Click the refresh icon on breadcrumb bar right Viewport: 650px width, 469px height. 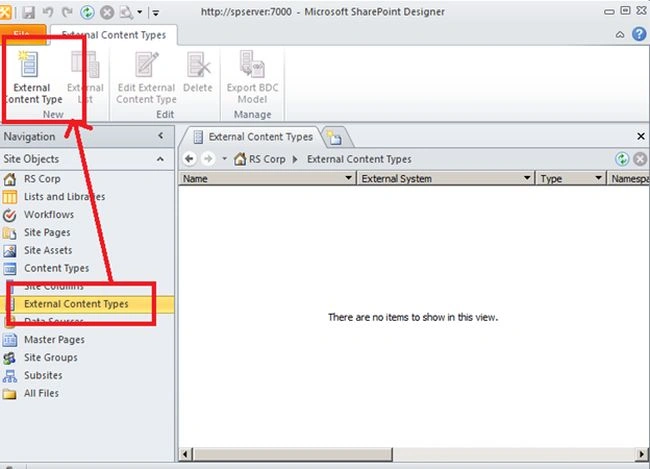click(x=622, y=159)
